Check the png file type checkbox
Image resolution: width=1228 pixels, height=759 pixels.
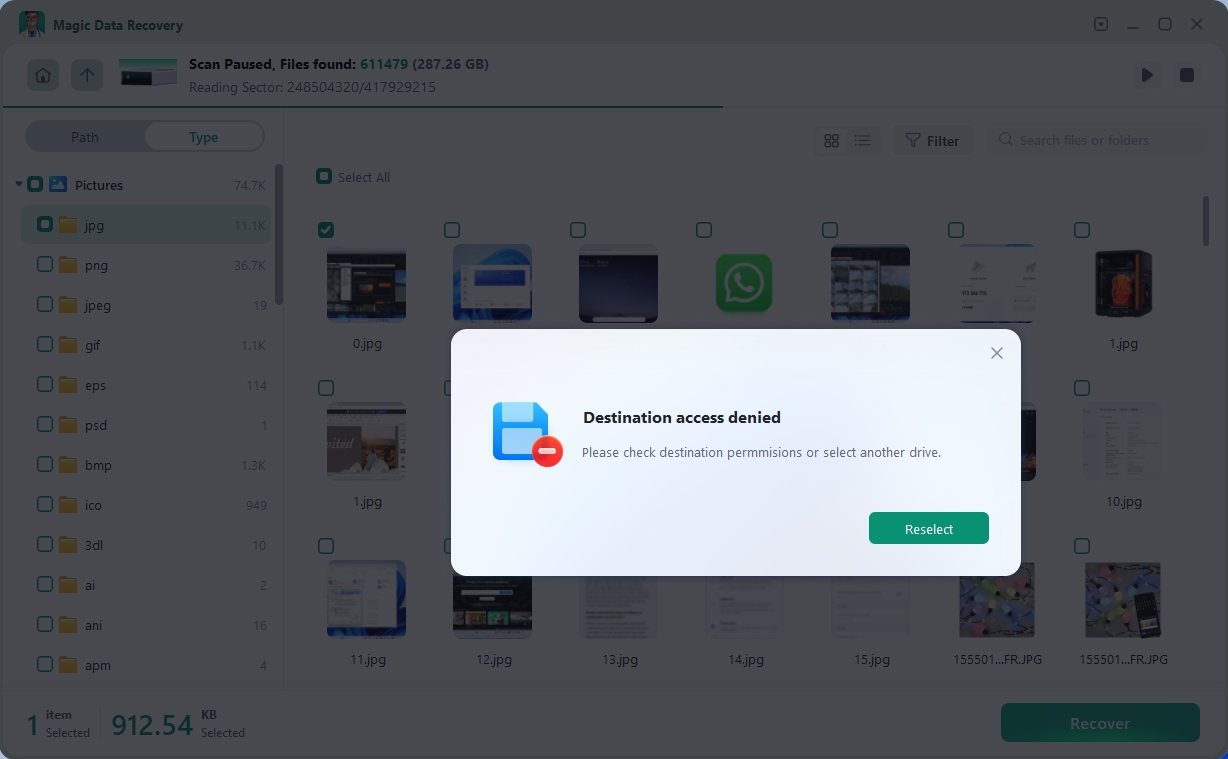(x=45, y=265)
